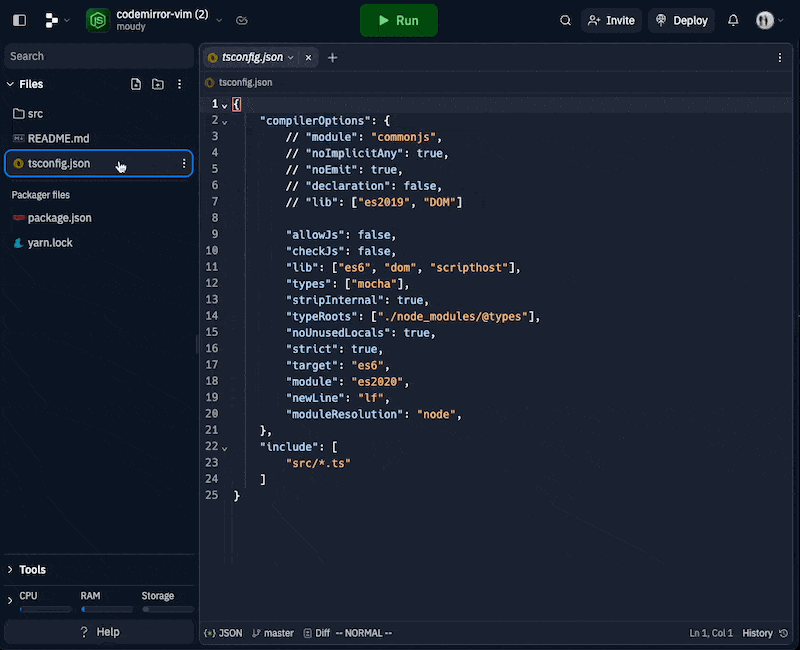Create a new folder in Files panel

[158, 84]
